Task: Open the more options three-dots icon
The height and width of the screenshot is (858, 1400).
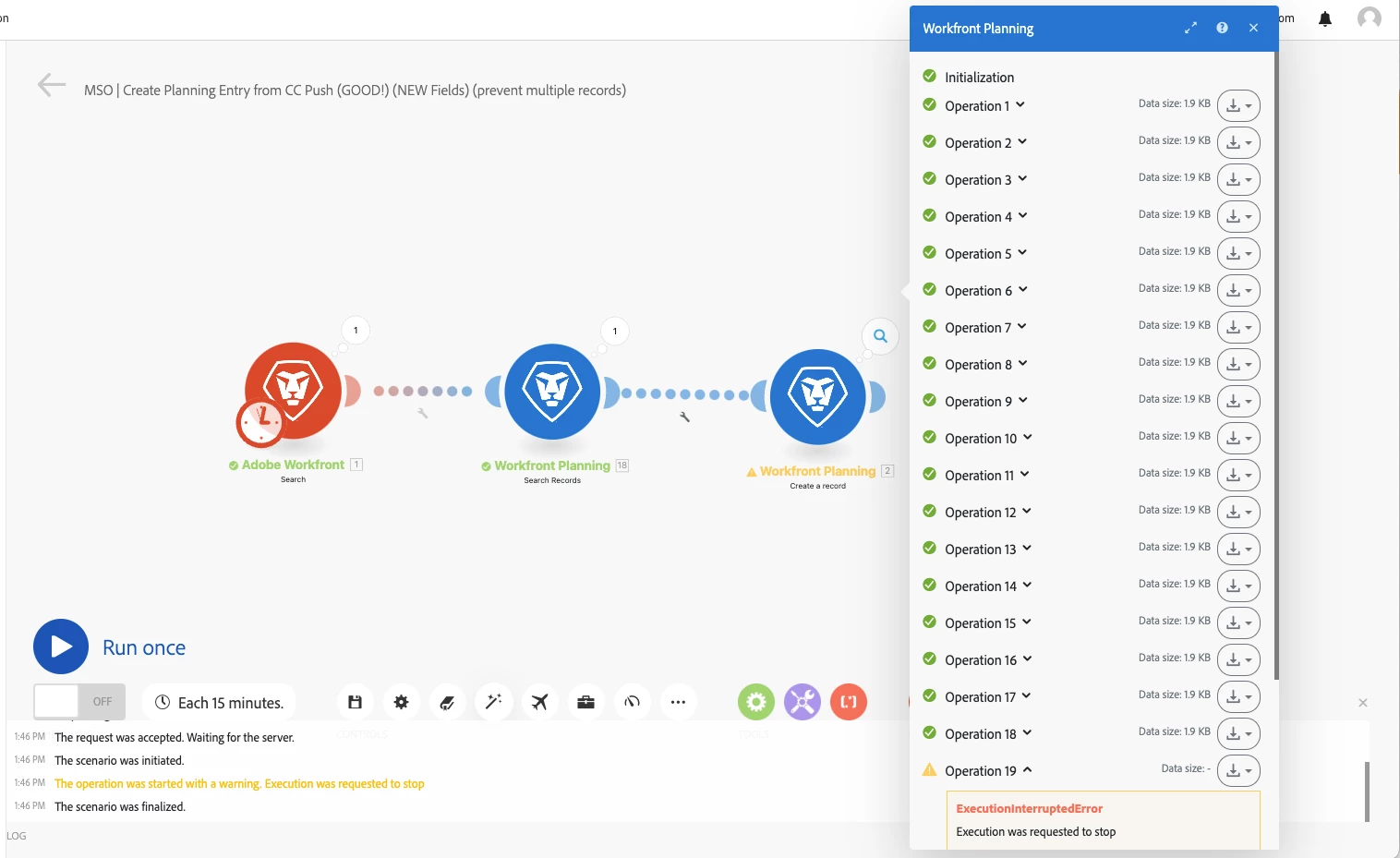Action: (x=678, y=702)
